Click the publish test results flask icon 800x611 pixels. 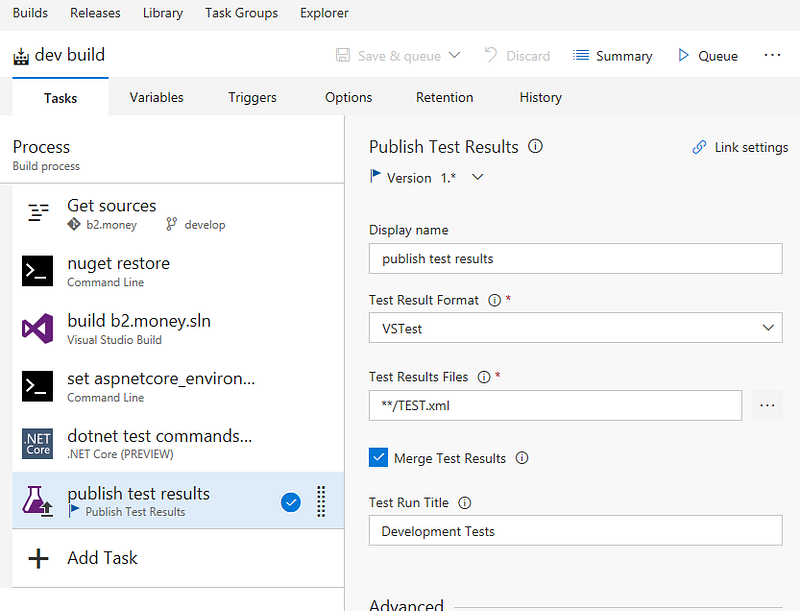[37, 501]
